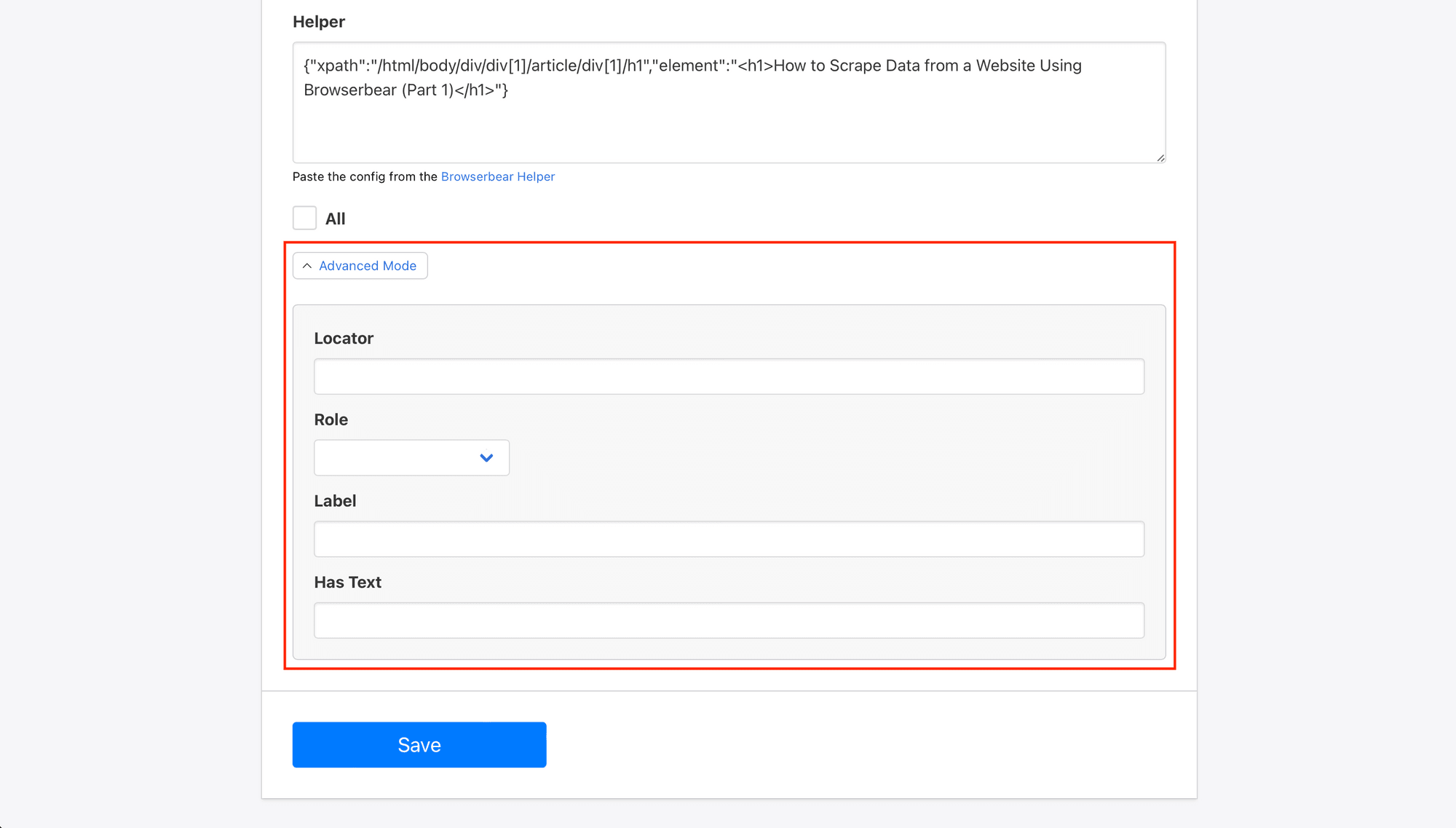
Task: Click the 'Paste the config from the' helper text
Action: pos(364,176)
